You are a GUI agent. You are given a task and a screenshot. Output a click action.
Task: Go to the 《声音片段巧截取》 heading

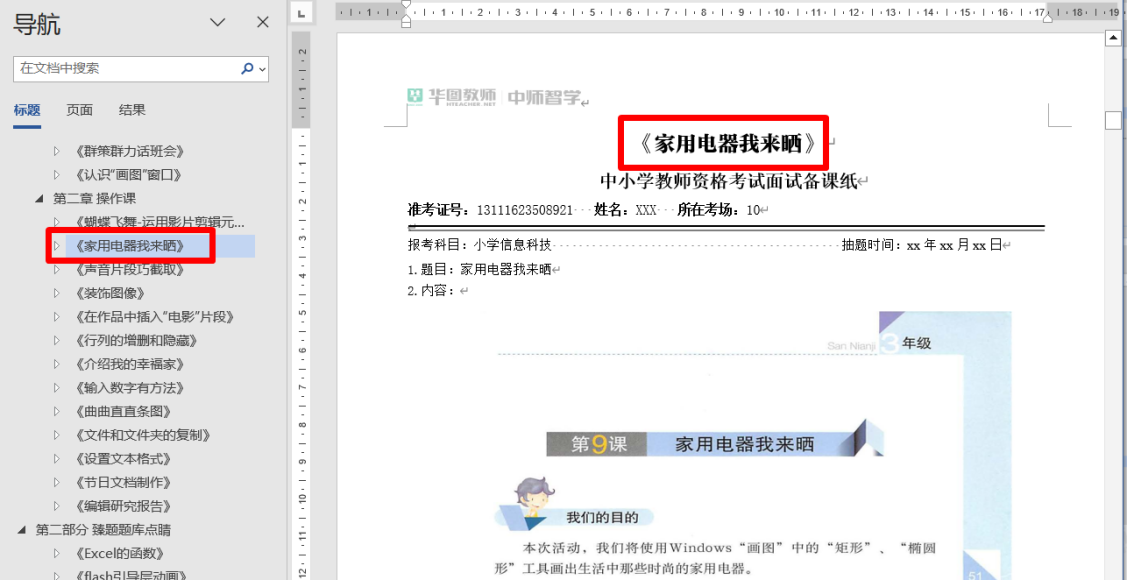130,270
